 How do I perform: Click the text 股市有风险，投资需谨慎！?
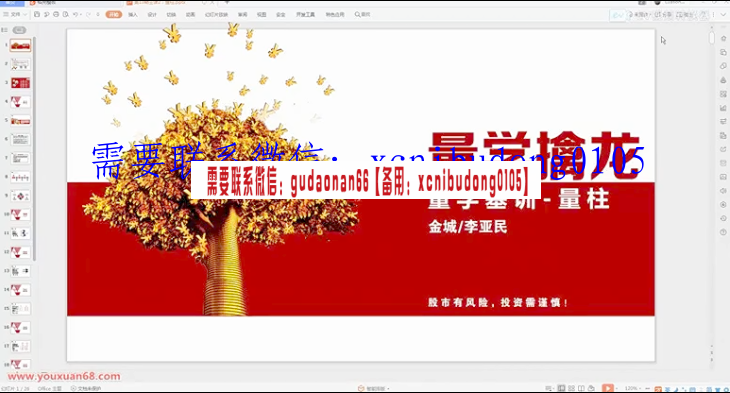tap(498, 303)
